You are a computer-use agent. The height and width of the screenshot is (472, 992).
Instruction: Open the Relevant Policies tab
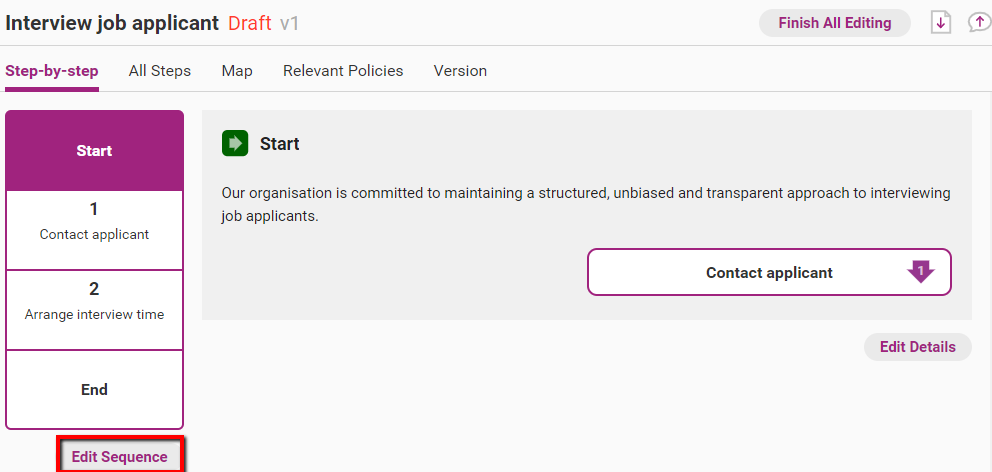343,71
